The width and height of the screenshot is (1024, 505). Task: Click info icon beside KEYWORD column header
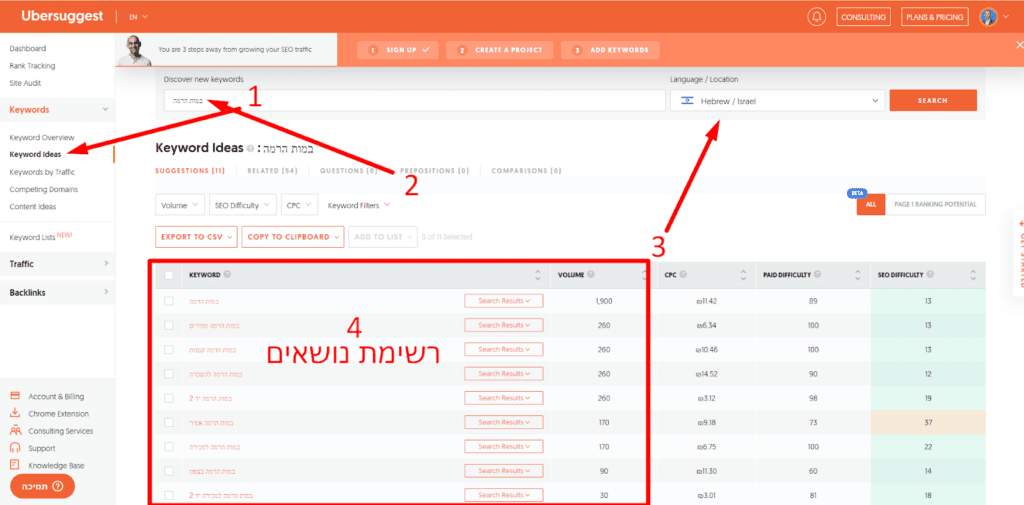[x=227, y=275]
